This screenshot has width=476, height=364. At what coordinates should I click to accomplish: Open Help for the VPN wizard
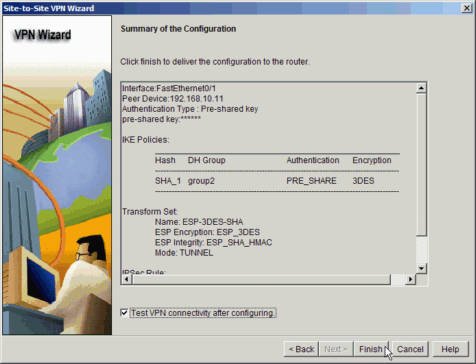(x=450, y=349)
